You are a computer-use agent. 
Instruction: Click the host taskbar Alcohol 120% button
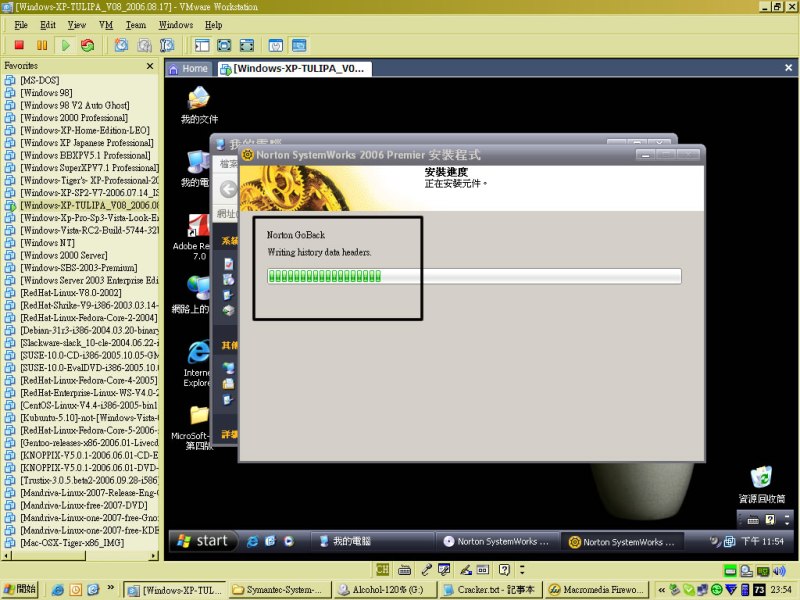pyautogui.click(x=385, y=589)
